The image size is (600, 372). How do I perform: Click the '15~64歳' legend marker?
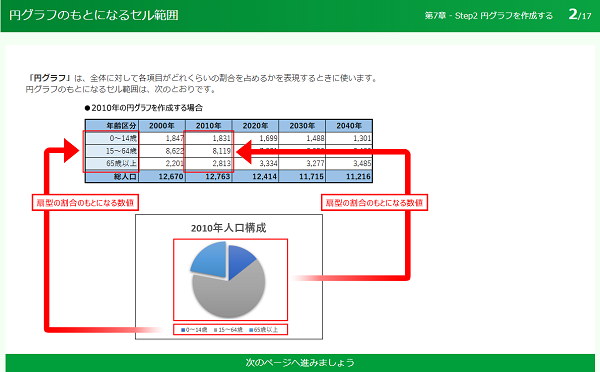point(216,330)
